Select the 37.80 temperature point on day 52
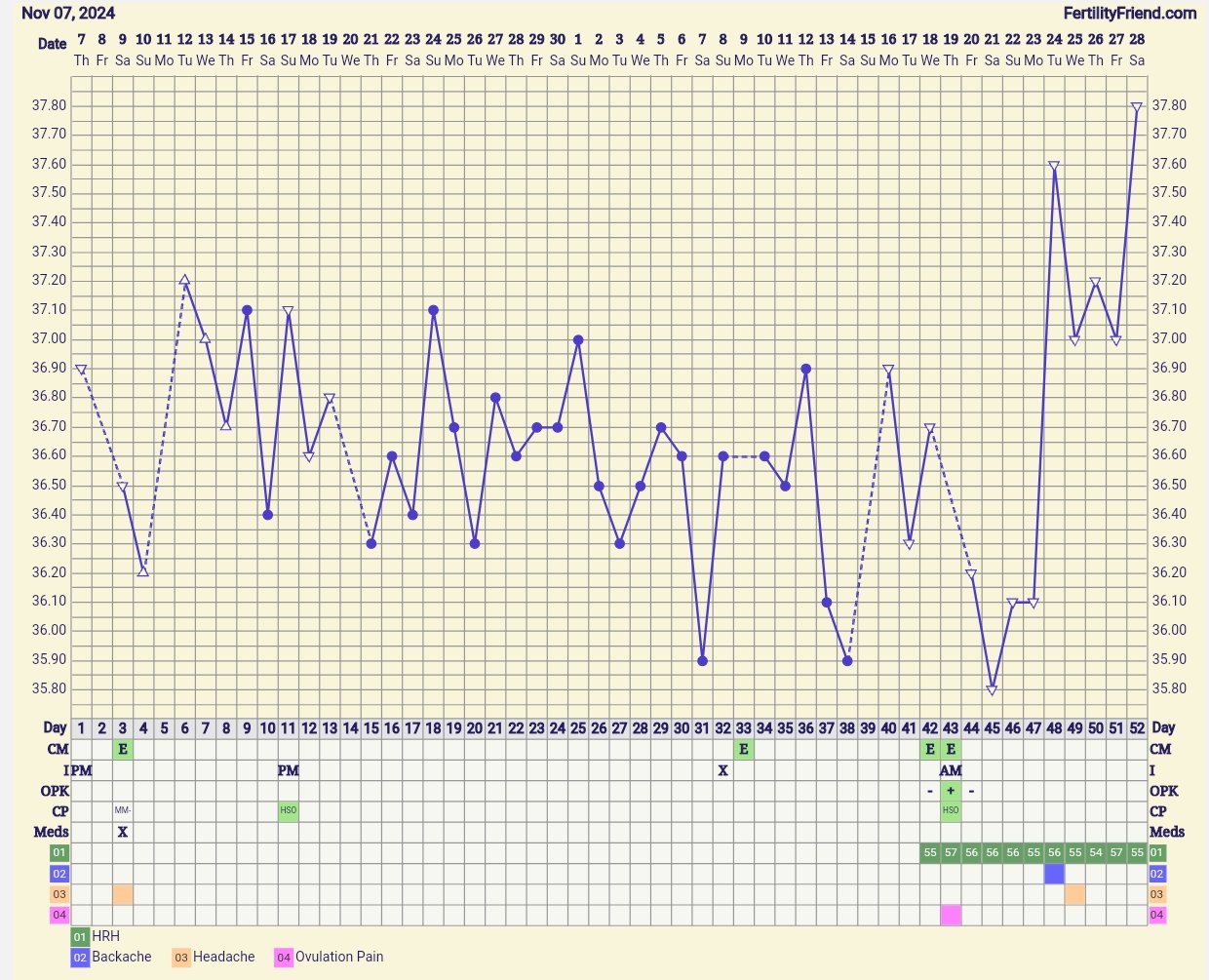Viewport: 1209px width, 980px height. pyautogui.click(x=1137, y=107)
